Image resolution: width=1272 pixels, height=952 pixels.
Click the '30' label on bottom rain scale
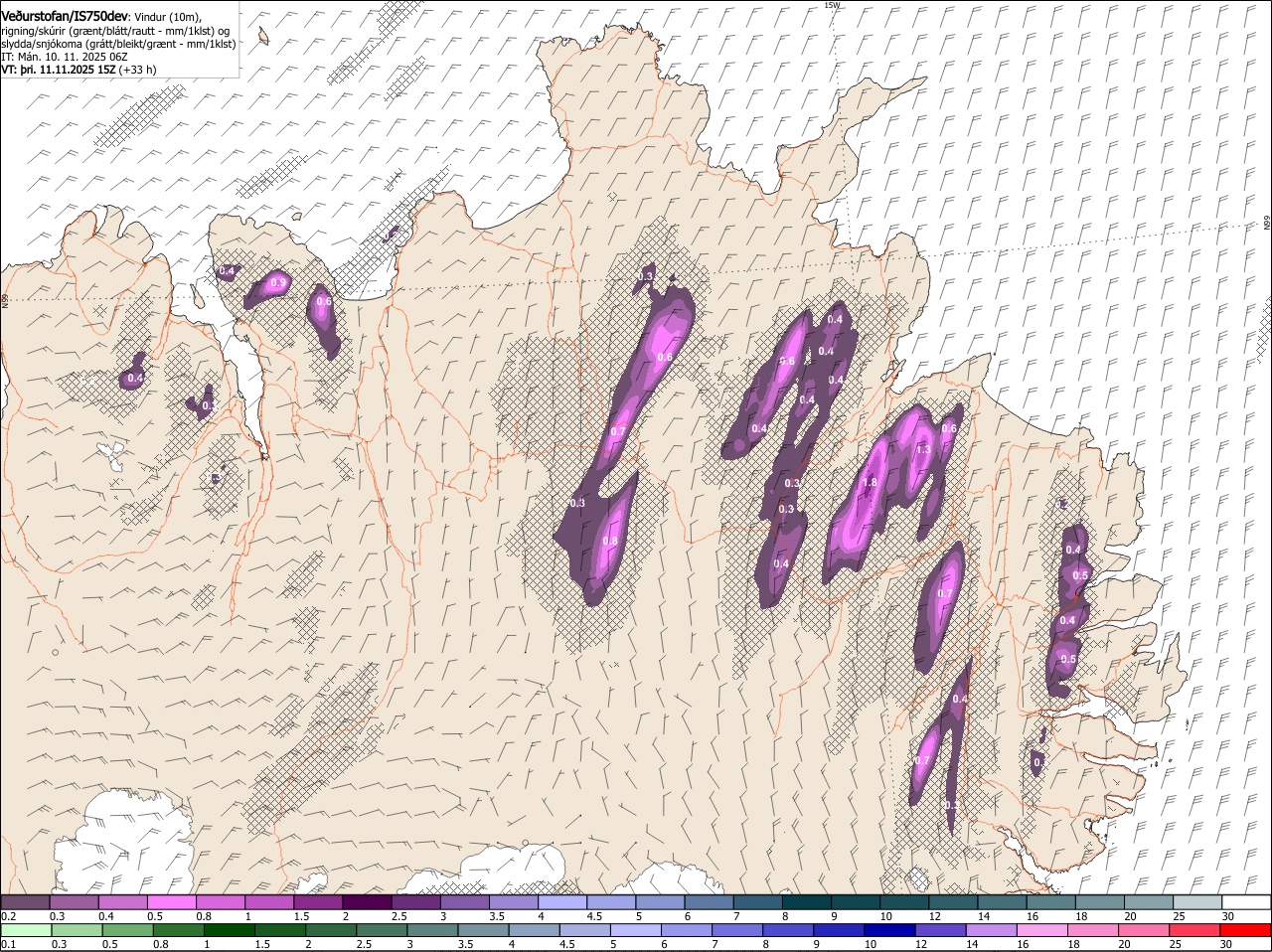[1225, 944]
